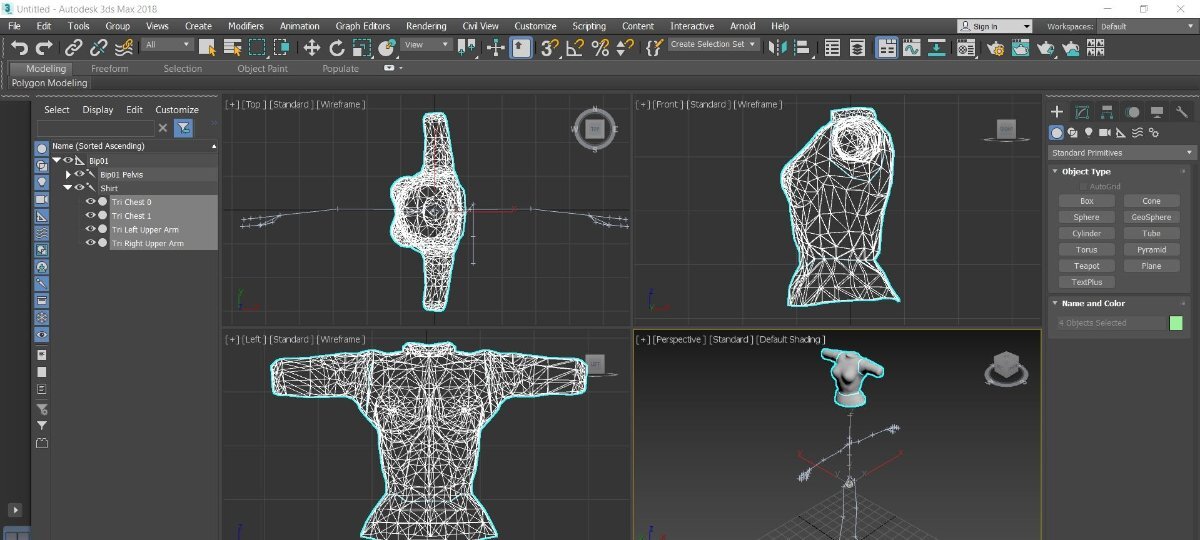Toggle Angle Snap in the toolbar
Viewport: 1200px width, 540px height.
pos(575,47)
